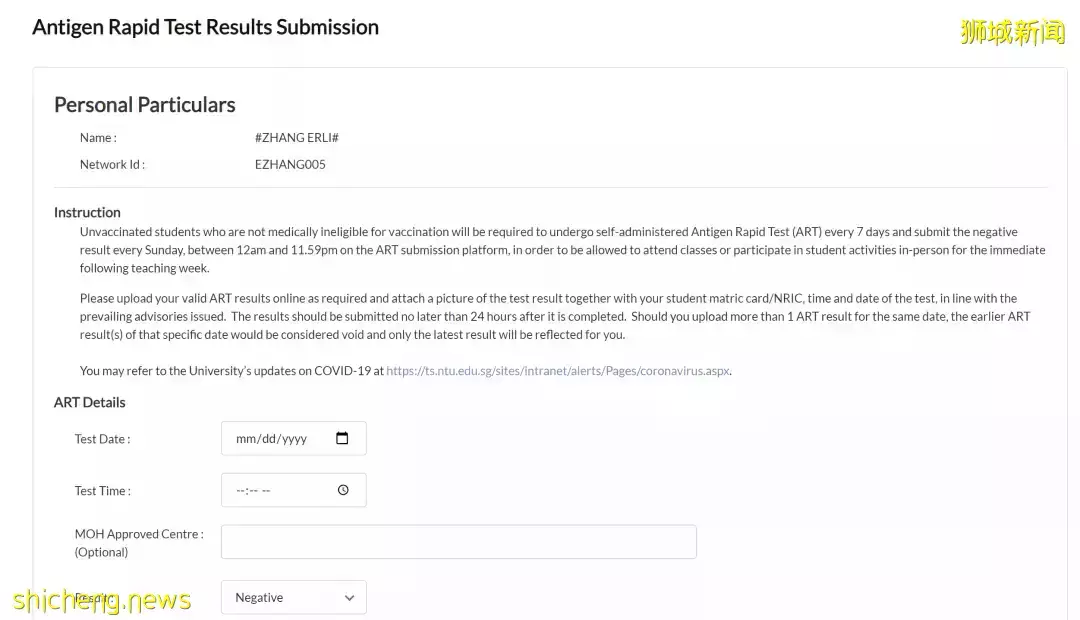Click the Antigen Rapid Test Results Submission title
This screenshot has height=620, width=1080.
pyautogui.click(x=205, y=27)
